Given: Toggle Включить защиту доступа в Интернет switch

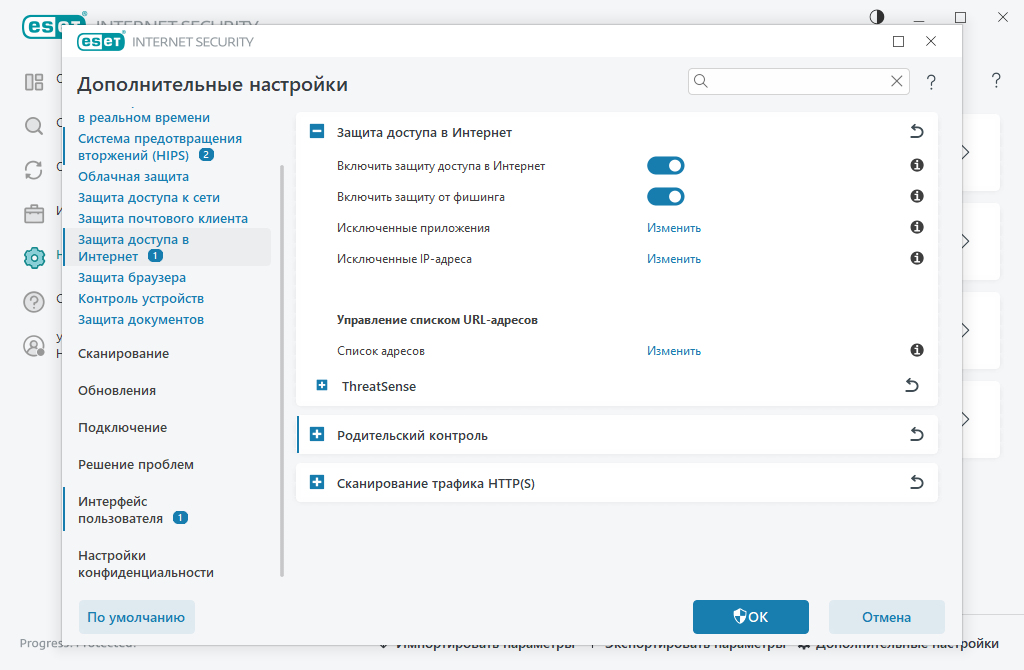Looking at the screenshot, I should (665, 166).
